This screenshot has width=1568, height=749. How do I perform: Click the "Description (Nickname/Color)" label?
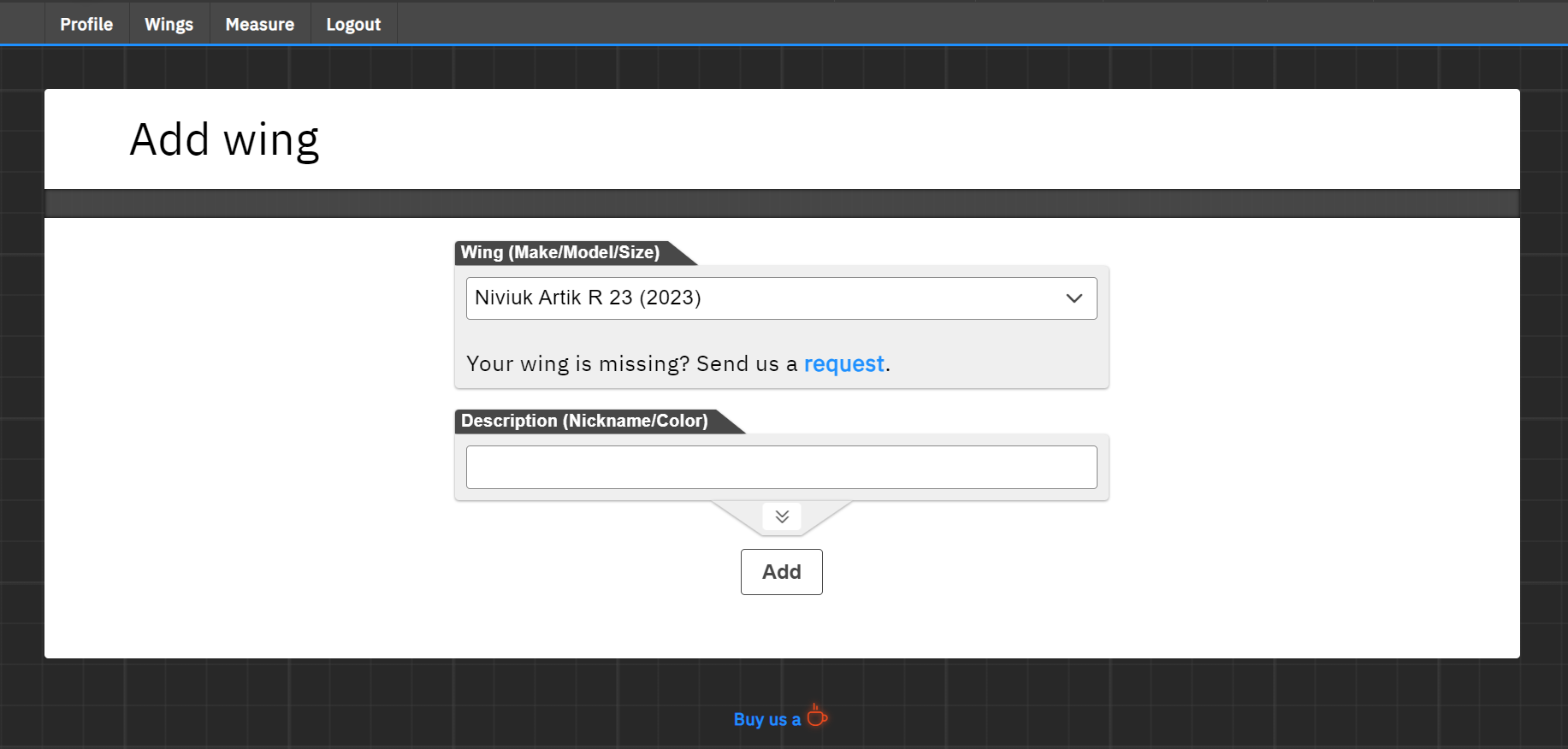584,421
